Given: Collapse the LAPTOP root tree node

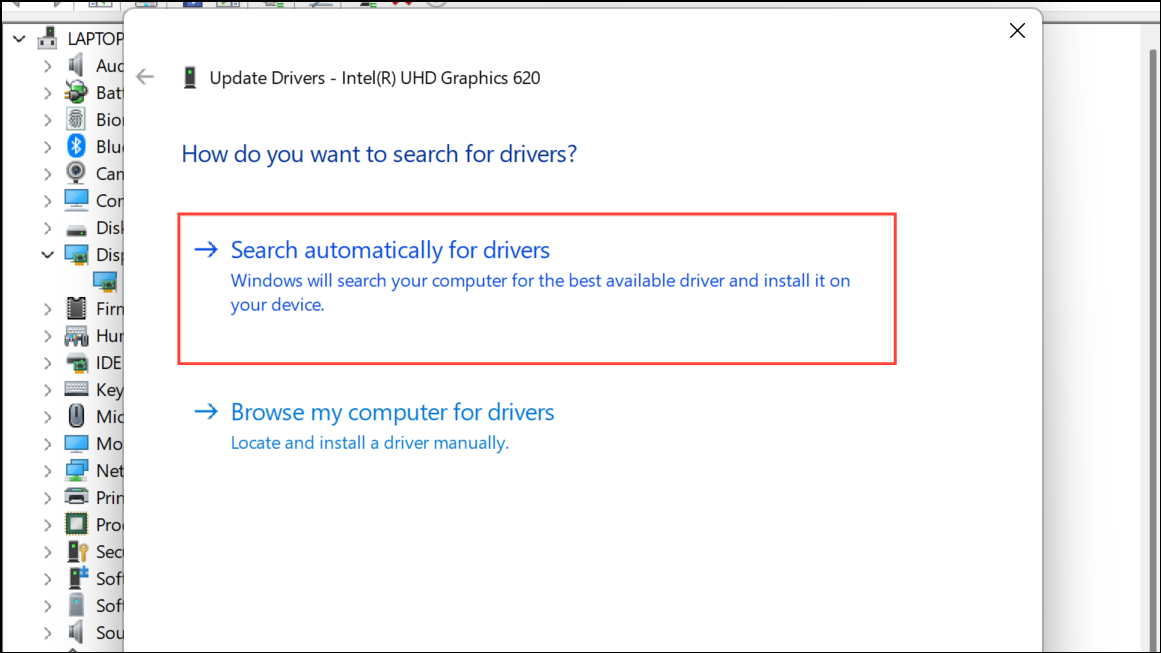Looking at the screenshot, I should pyautogui.click(x=19, y=38).
